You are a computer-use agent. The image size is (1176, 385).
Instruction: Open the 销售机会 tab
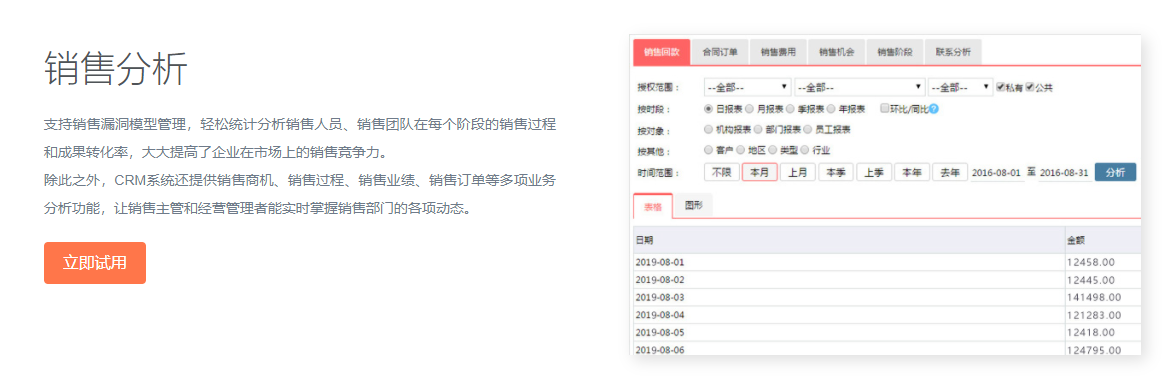(837, 53)
